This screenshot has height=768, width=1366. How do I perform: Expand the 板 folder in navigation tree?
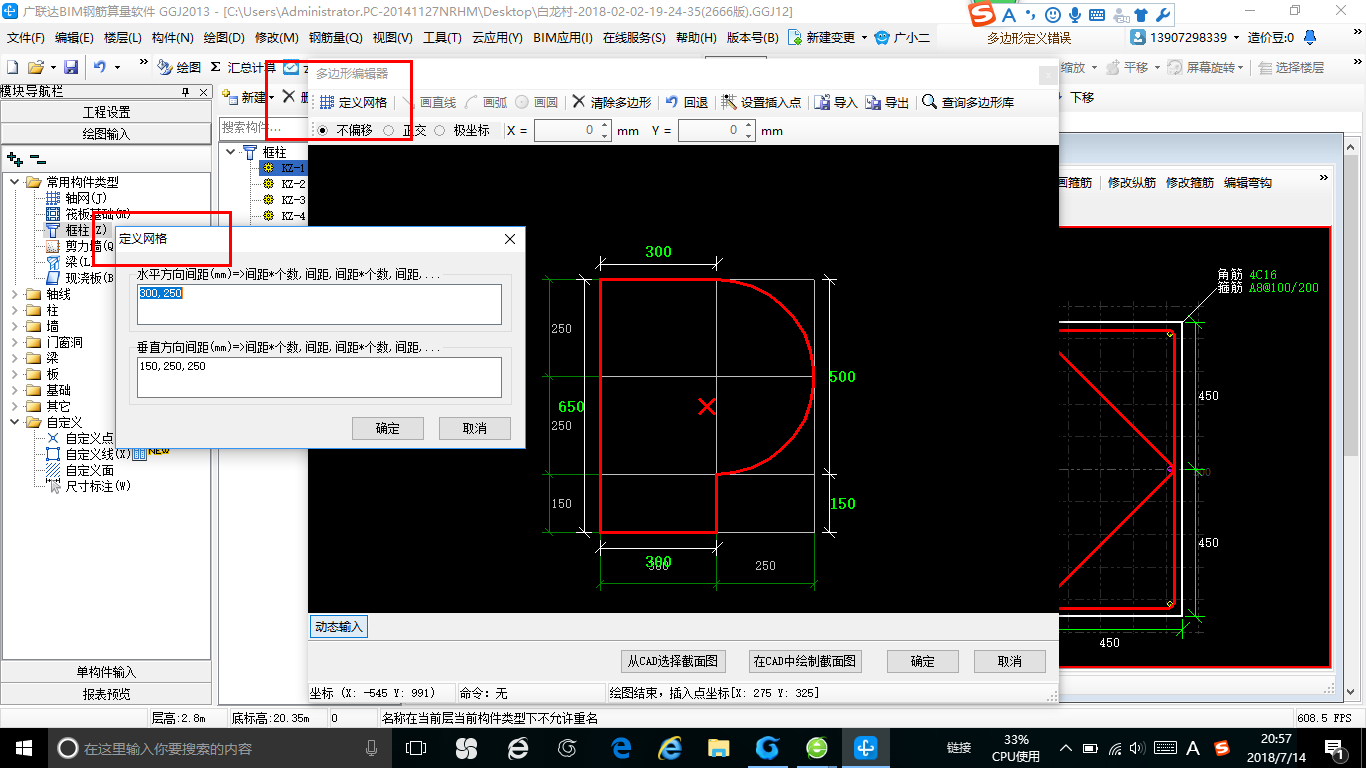tap(14, 374)
